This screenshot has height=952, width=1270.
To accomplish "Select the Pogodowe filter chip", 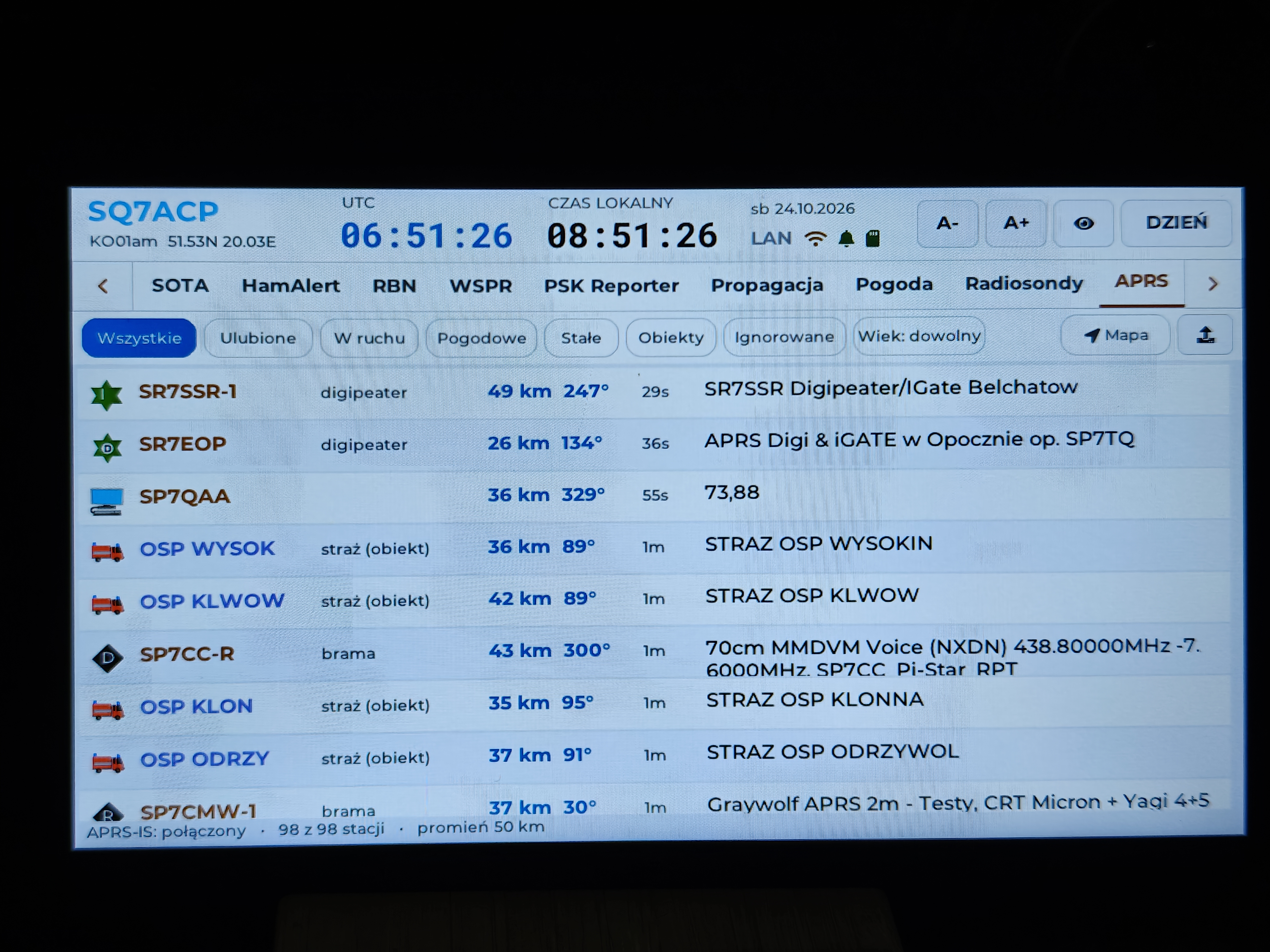I will click(x=482, y=338).
